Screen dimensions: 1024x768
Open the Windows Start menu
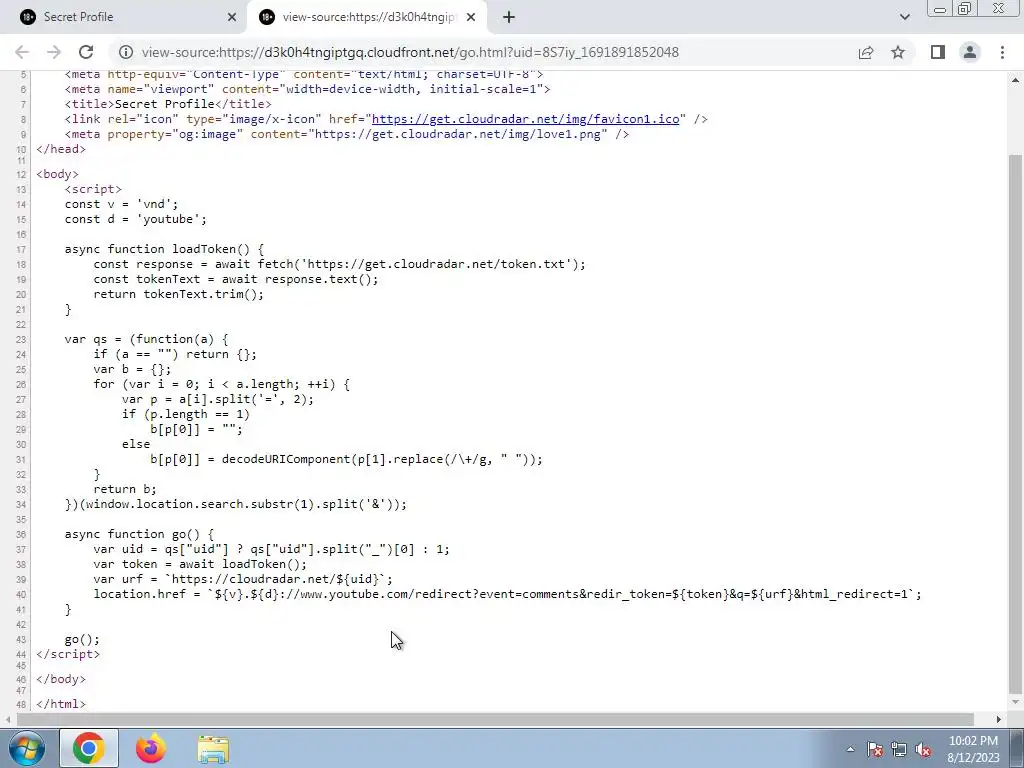pyautogui.click(x=26, y=748)
